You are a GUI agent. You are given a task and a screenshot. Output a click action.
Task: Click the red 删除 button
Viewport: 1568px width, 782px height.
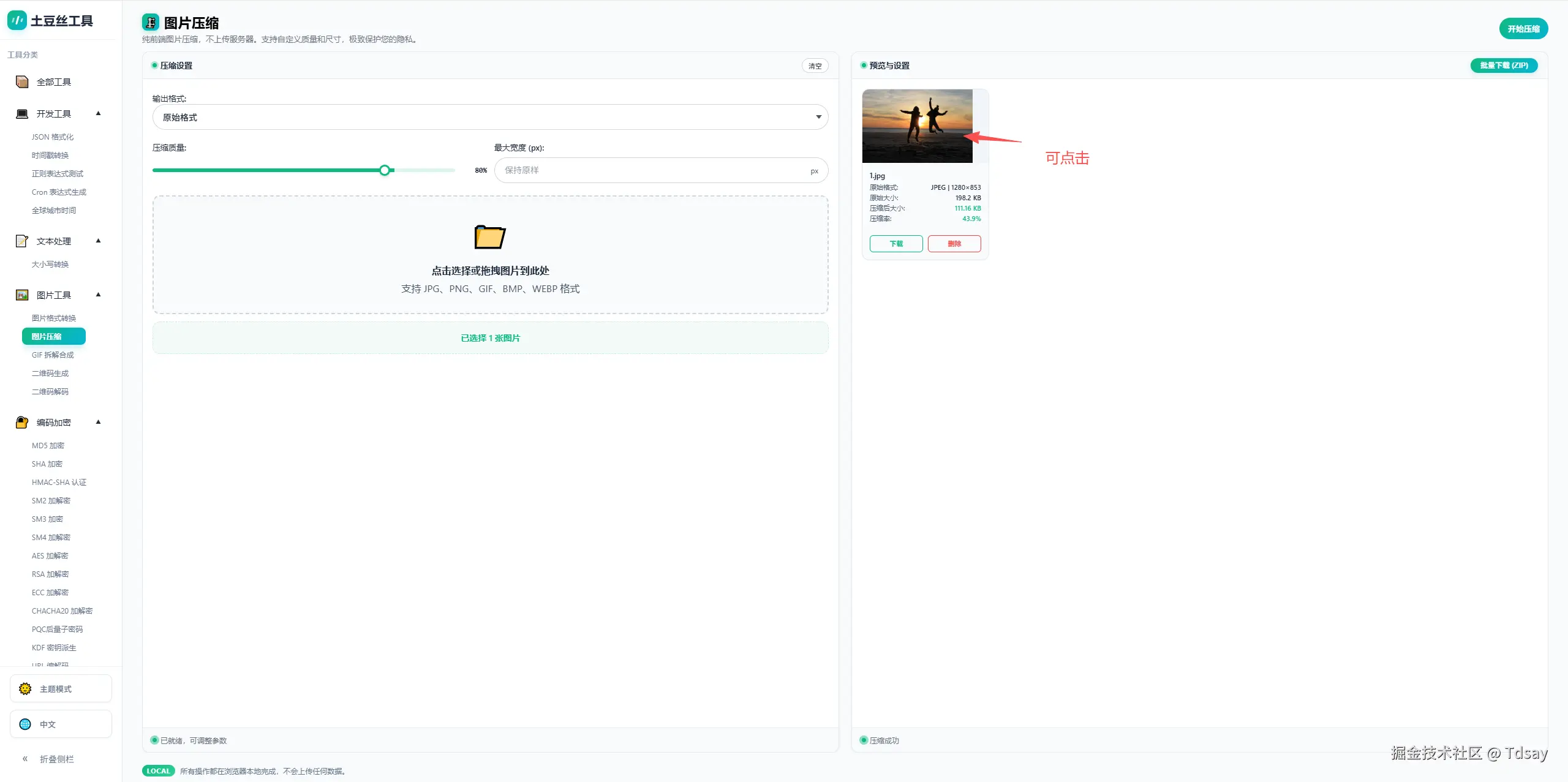pyautogui.click(x=954, y=244)
